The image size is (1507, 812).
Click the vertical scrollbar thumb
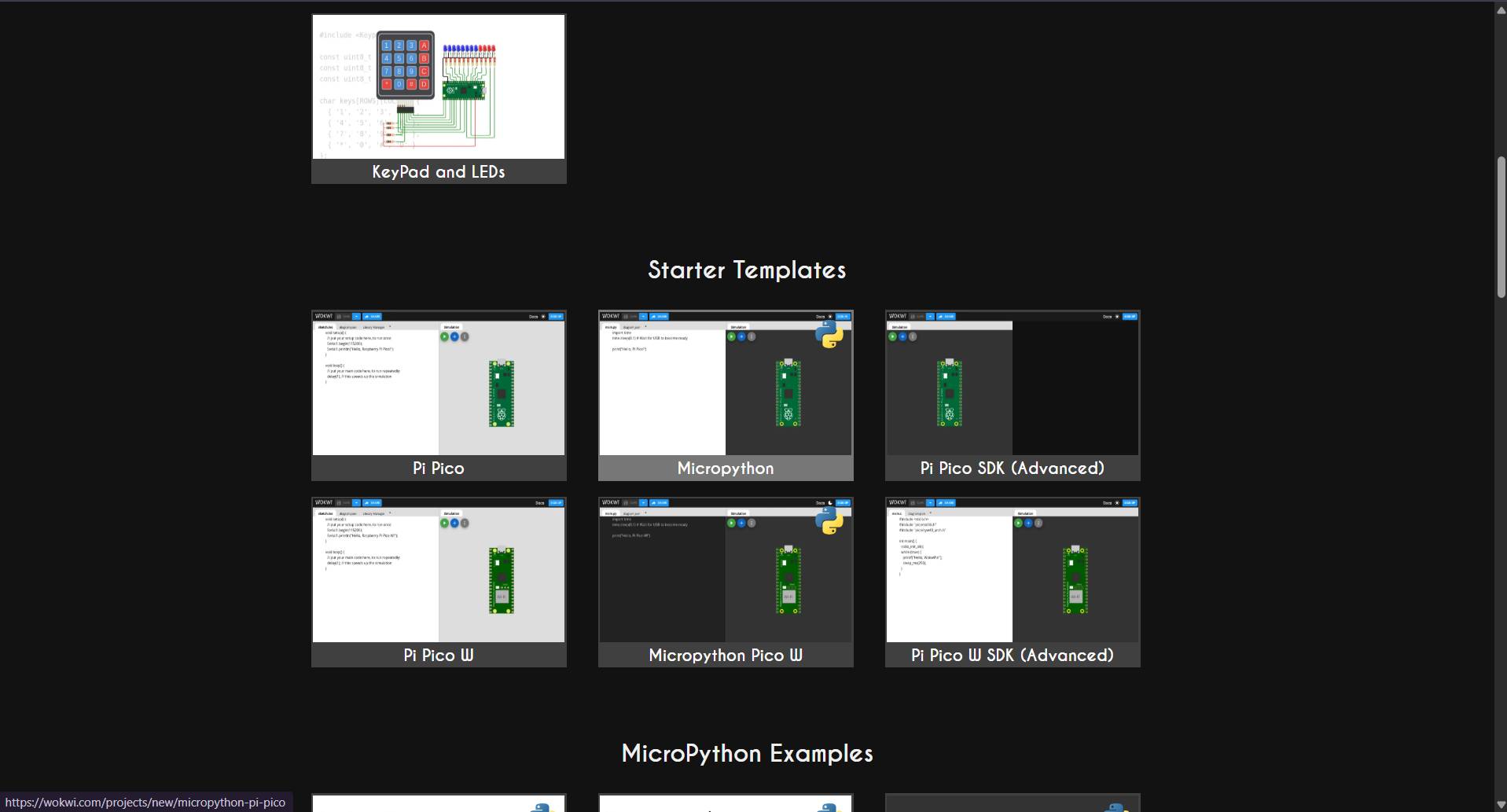[x=1501, y=228]
